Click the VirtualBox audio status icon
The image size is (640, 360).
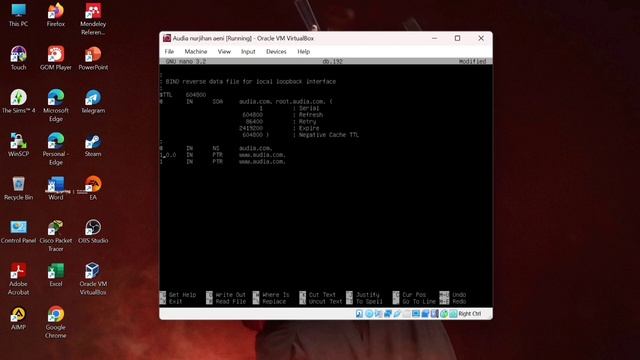378,313
